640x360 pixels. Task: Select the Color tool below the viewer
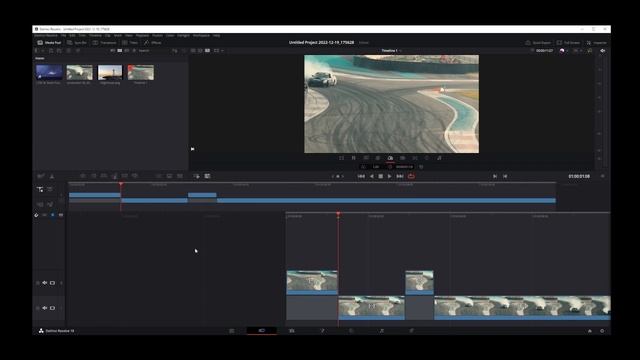(x=427, y=158)
